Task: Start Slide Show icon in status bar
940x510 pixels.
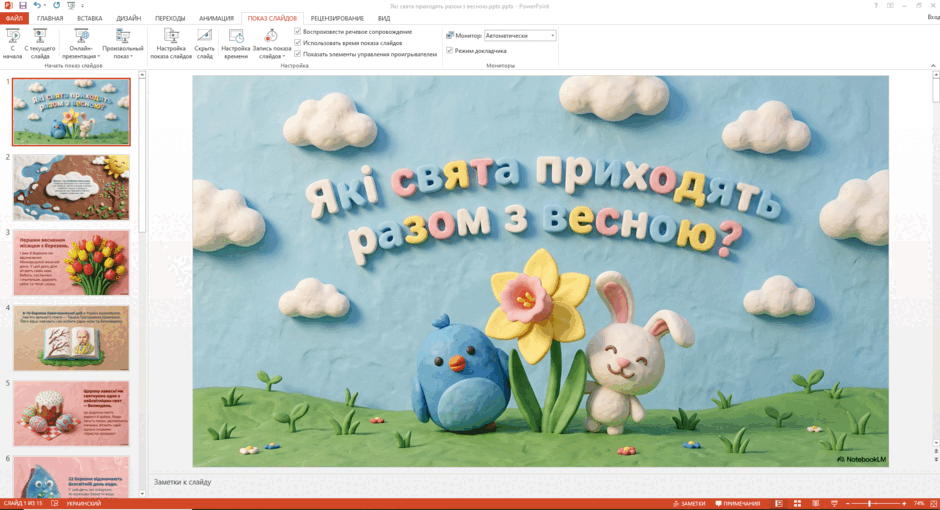Action: click(x=834, y=504)
